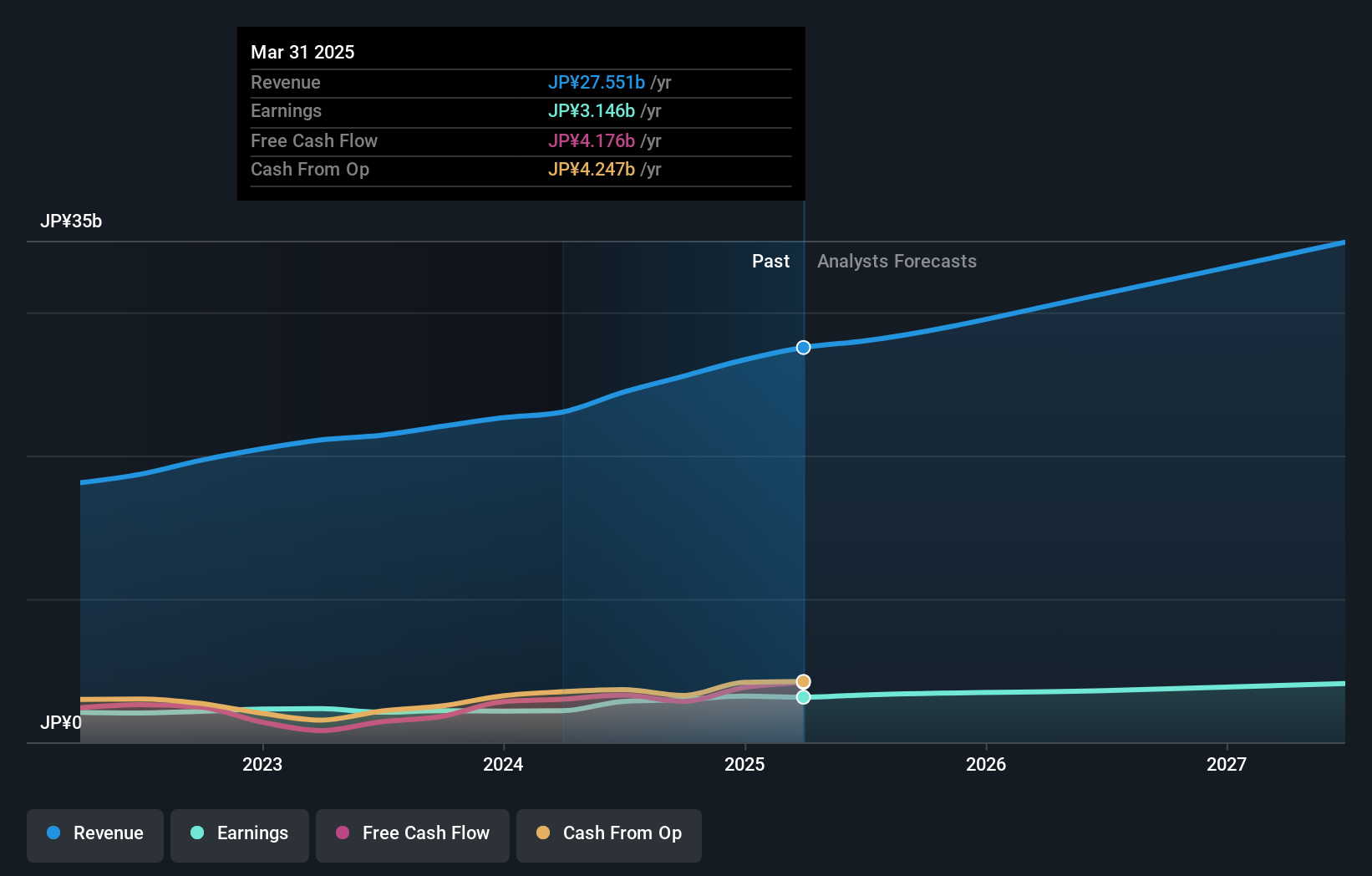
Task: Click the teal Earnings data point marker
Action: [x=803, y=697]
